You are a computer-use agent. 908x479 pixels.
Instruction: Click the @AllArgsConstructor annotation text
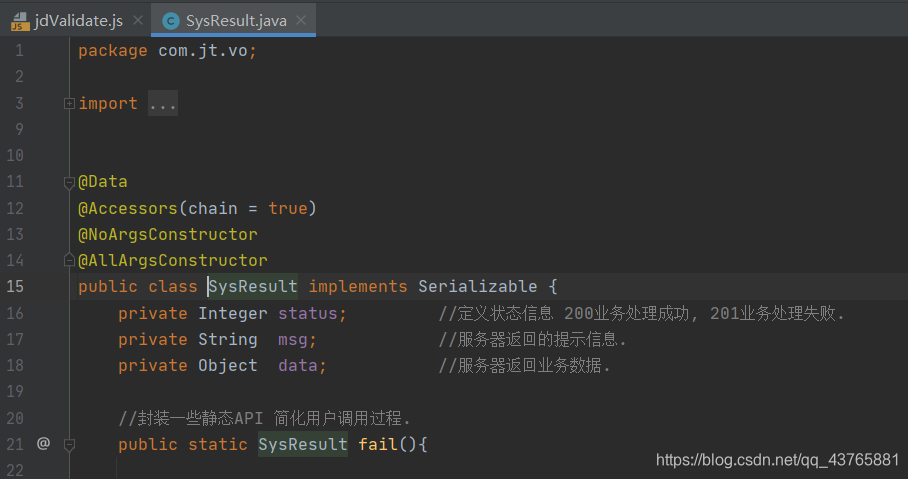(173, 261)
